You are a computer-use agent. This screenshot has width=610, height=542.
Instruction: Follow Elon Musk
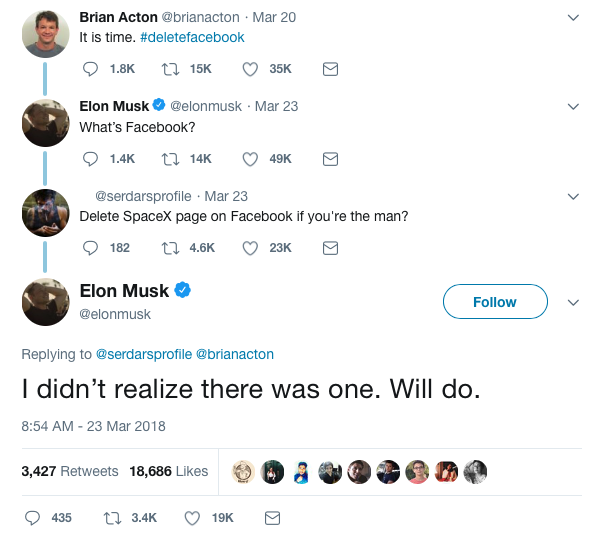[495, 302]
